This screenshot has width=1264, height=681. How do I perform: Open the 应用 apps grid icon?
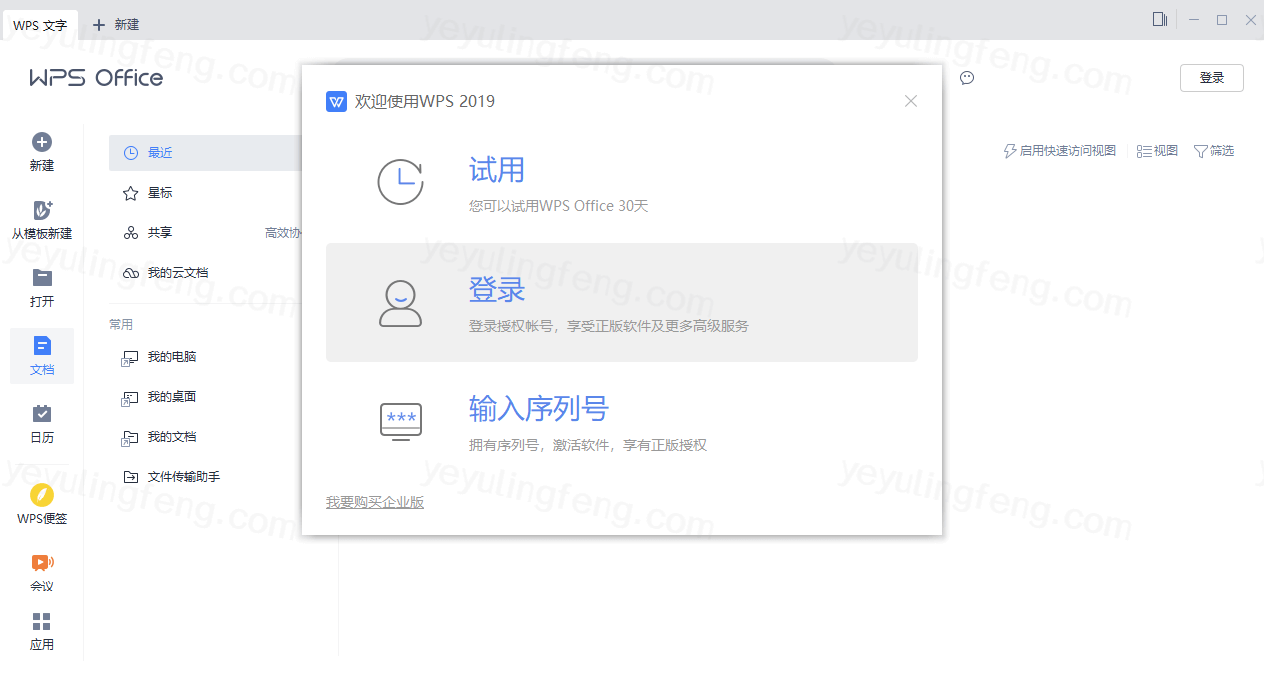click(42, 622)
